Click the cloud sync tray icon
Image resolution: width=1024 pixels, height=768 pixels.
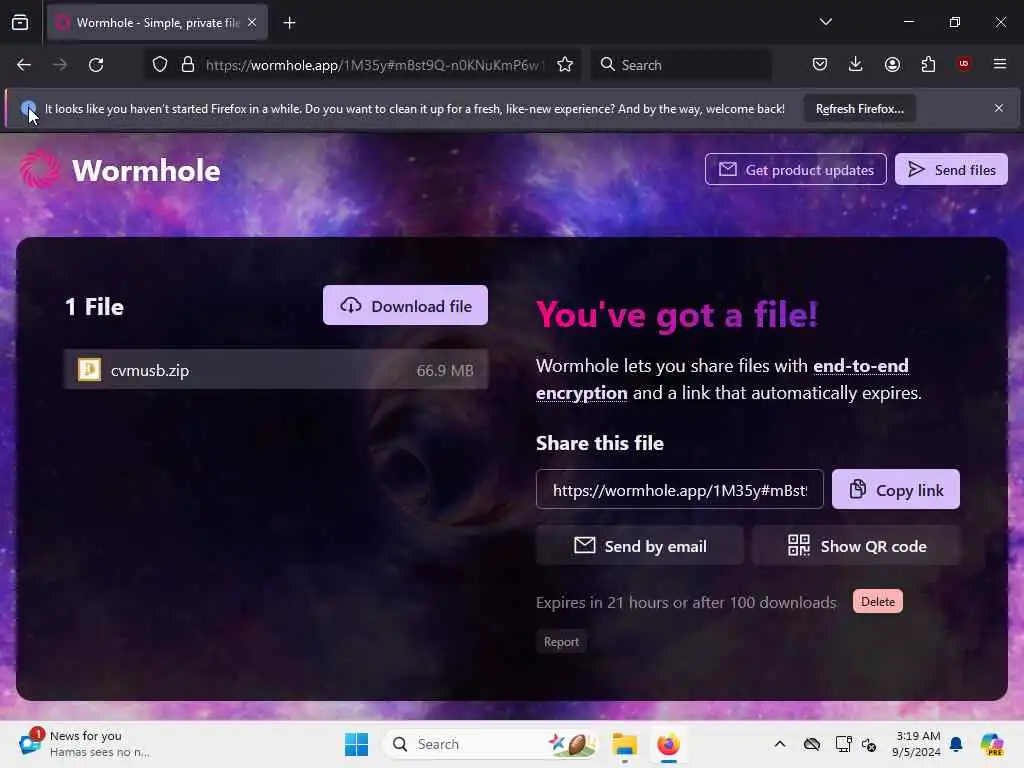812,744
